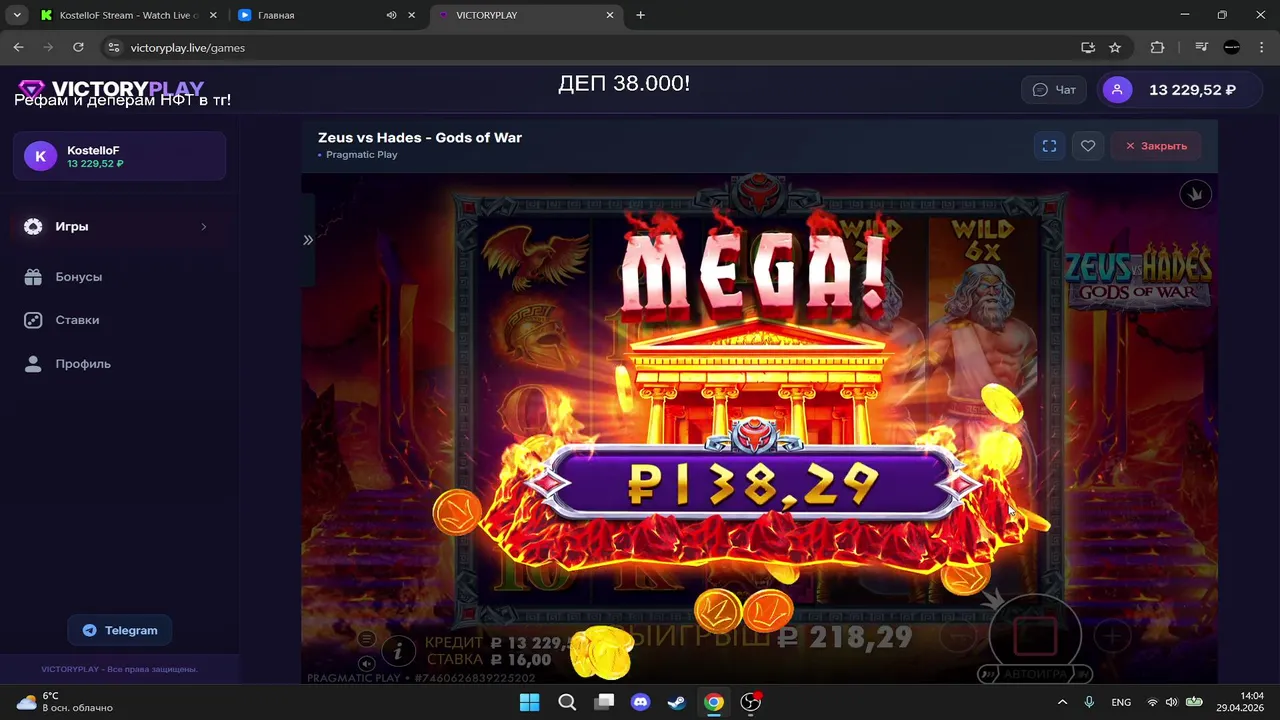
Task: Open Task View on the taskbar
Action: [603, 702]
